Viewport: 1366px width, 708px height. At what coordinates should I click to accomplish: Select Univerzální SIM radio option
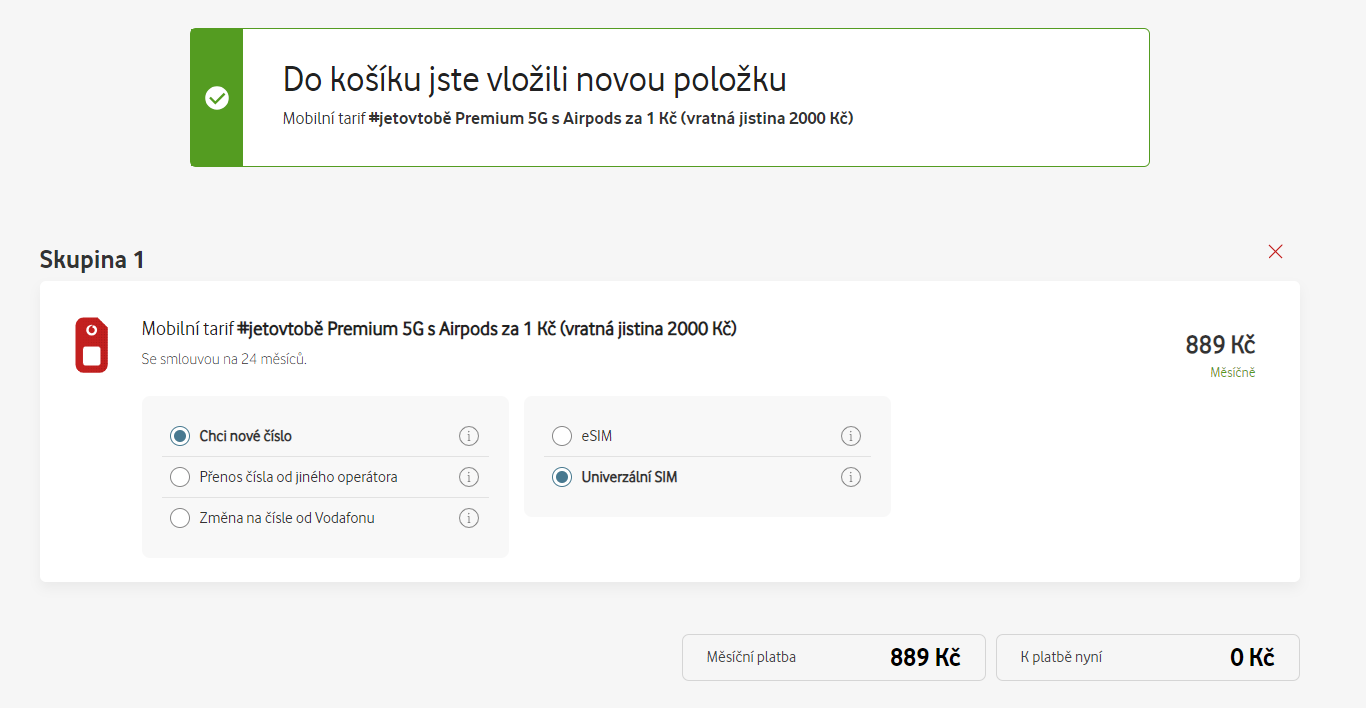[x=562, y=477]
